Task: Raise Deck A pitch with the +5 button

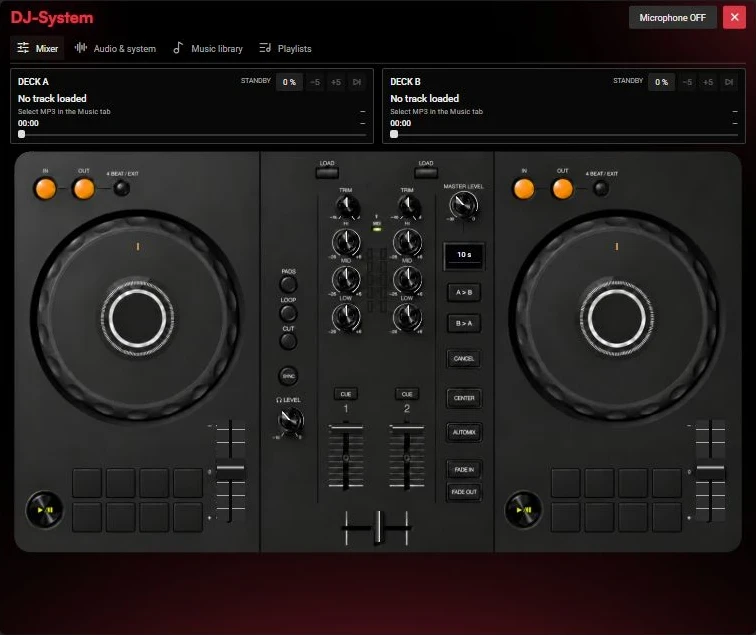Action: 336,82
